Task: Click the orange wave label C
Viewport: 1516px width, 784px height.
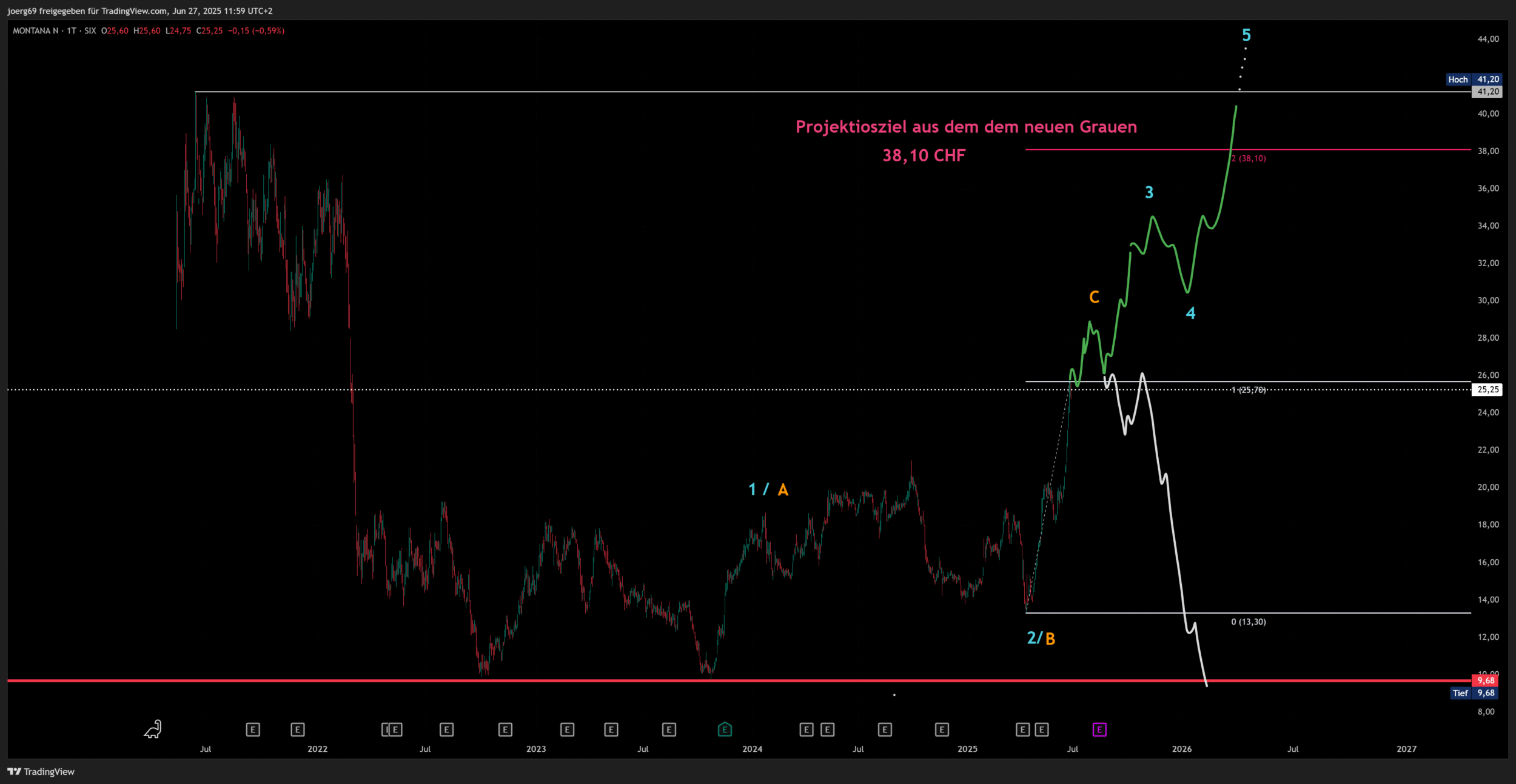Action: coord(1094,297)
